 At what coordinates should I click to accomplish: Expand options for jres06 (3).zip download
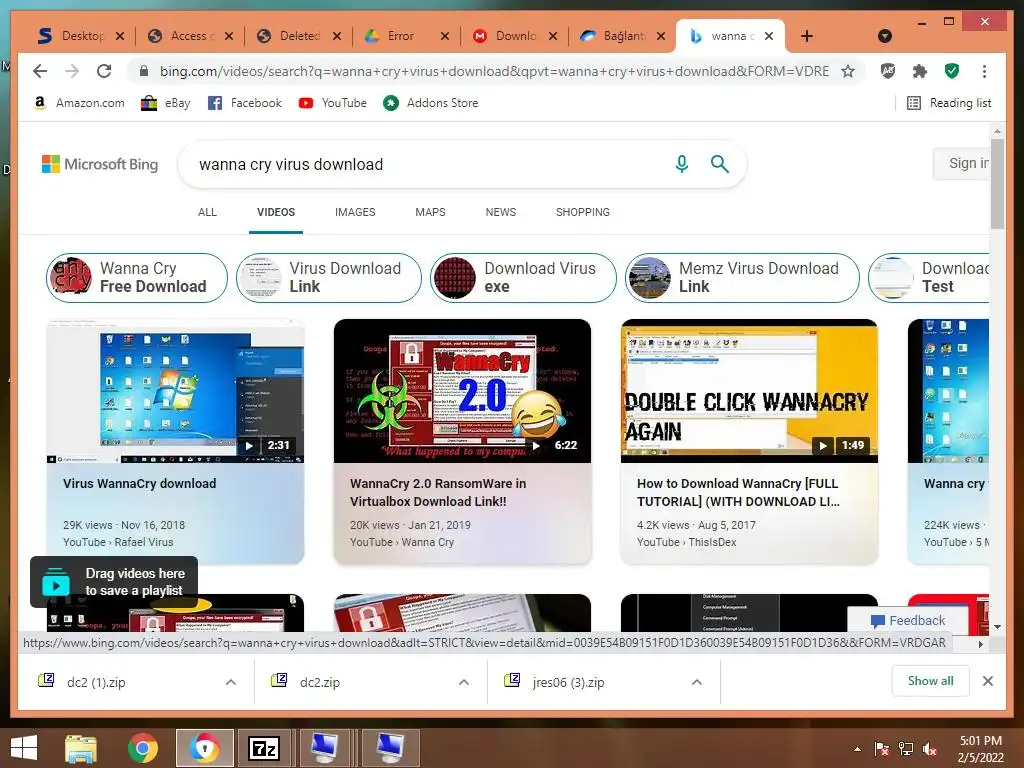pos(697,682)
